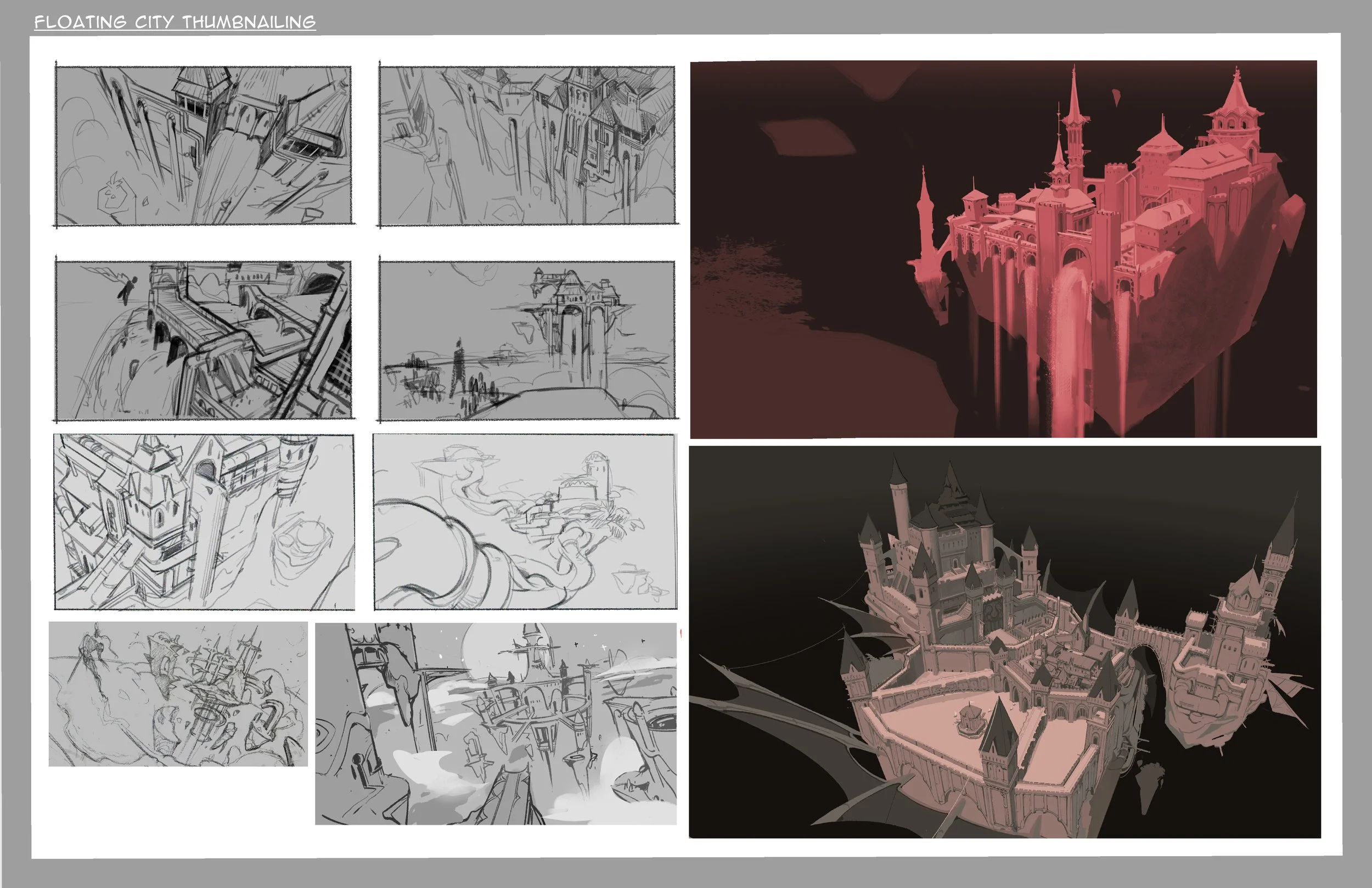The width and height of the screenshot is (1372, 888).
Task: Click the Floating City Thumbnailing title
Action: point(175,22)
